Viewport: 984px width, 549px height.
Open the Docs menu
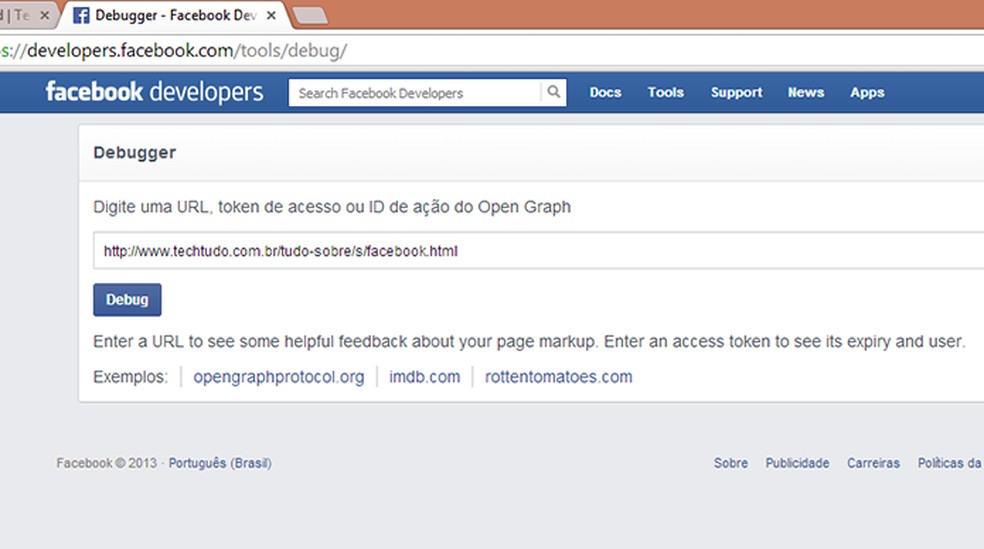pyautogui.click(x=605, y=93)
